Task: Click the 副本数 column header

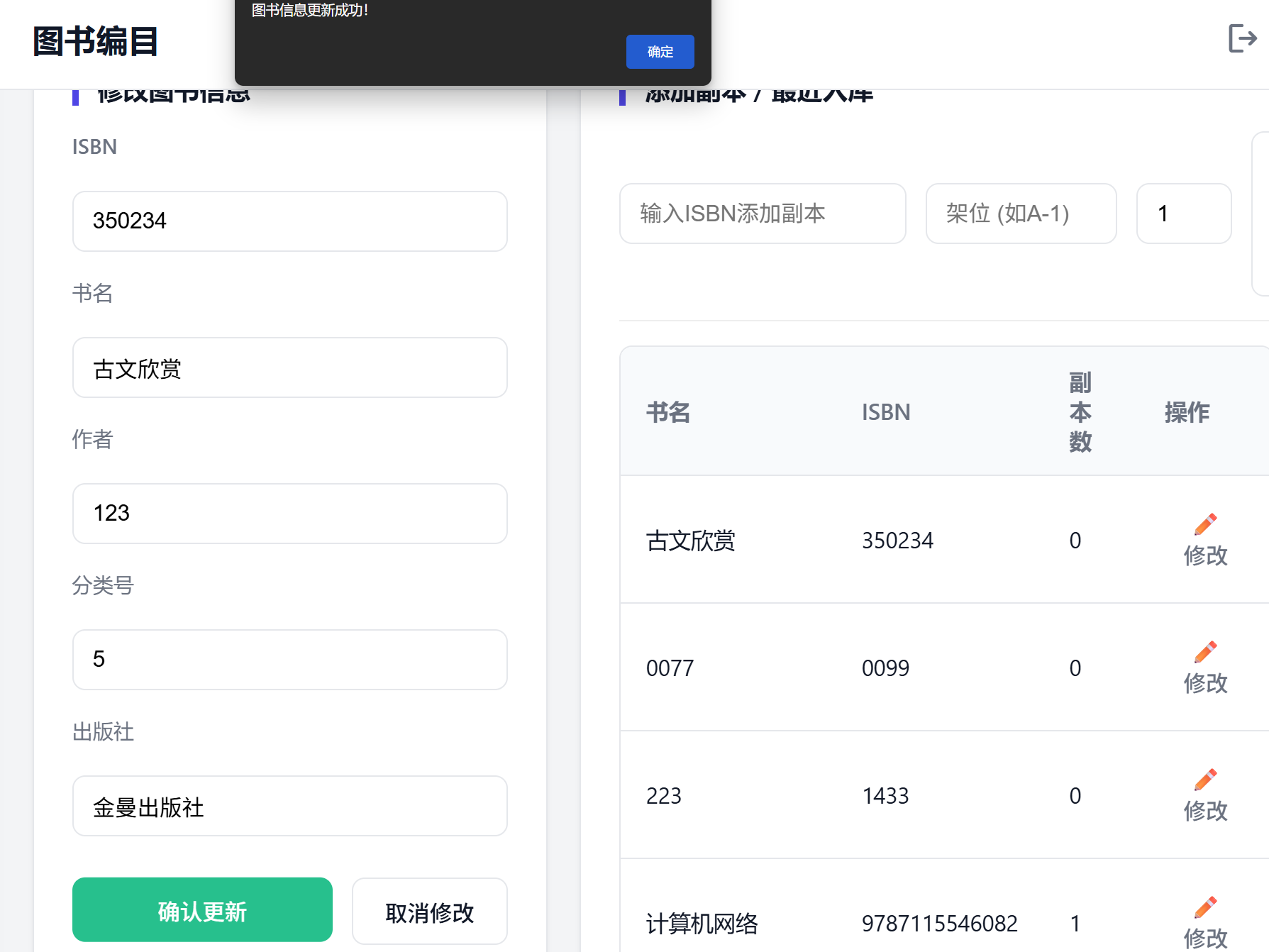Action: 1080,412
